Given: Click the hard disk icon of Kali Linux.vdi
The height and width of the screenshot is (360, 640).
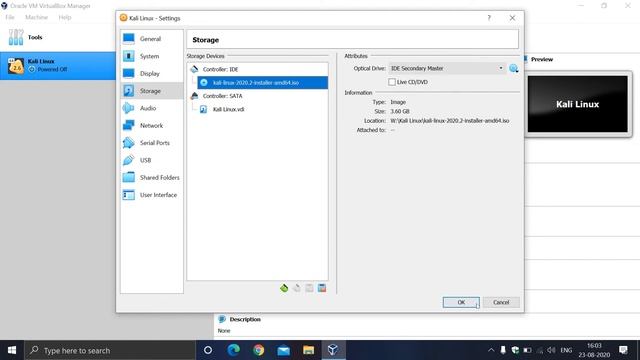Looking at the screenshot, I should 203,109.
